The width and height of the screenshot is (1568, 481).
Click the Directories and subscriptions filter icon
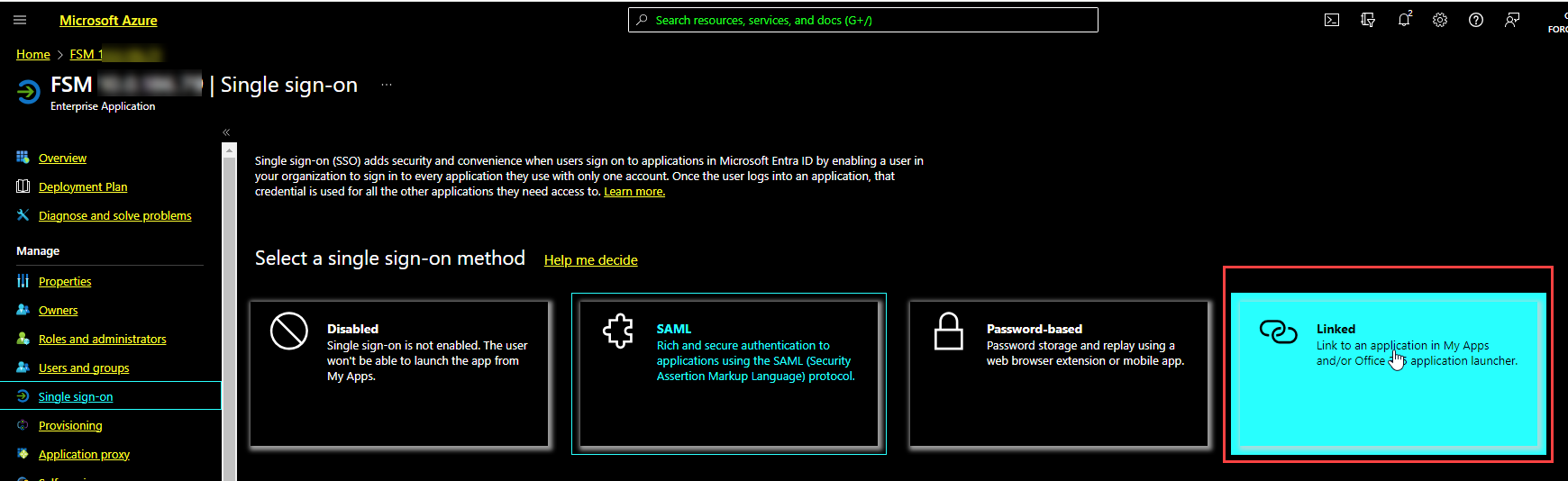[x=1368, y=20]
